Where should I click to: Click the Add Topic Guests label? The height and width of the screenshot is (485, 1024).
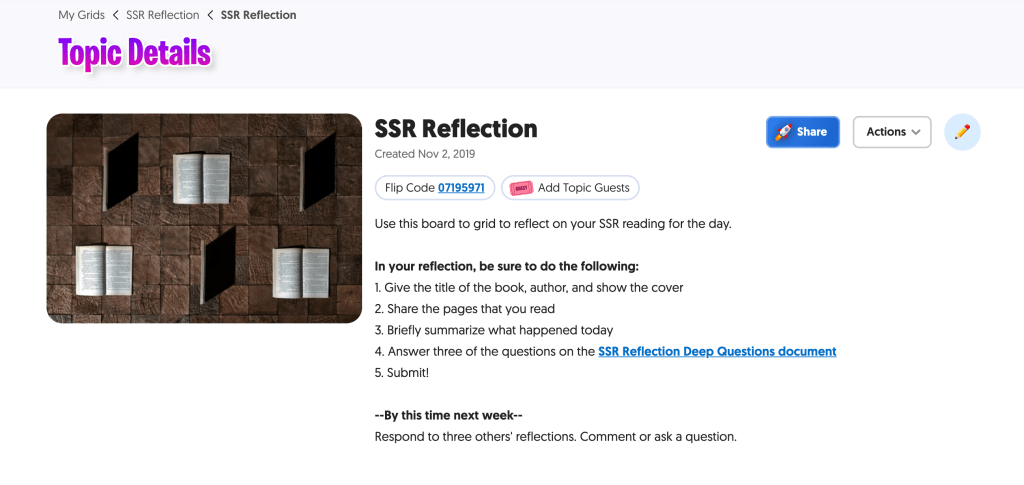tap(583, 188)
